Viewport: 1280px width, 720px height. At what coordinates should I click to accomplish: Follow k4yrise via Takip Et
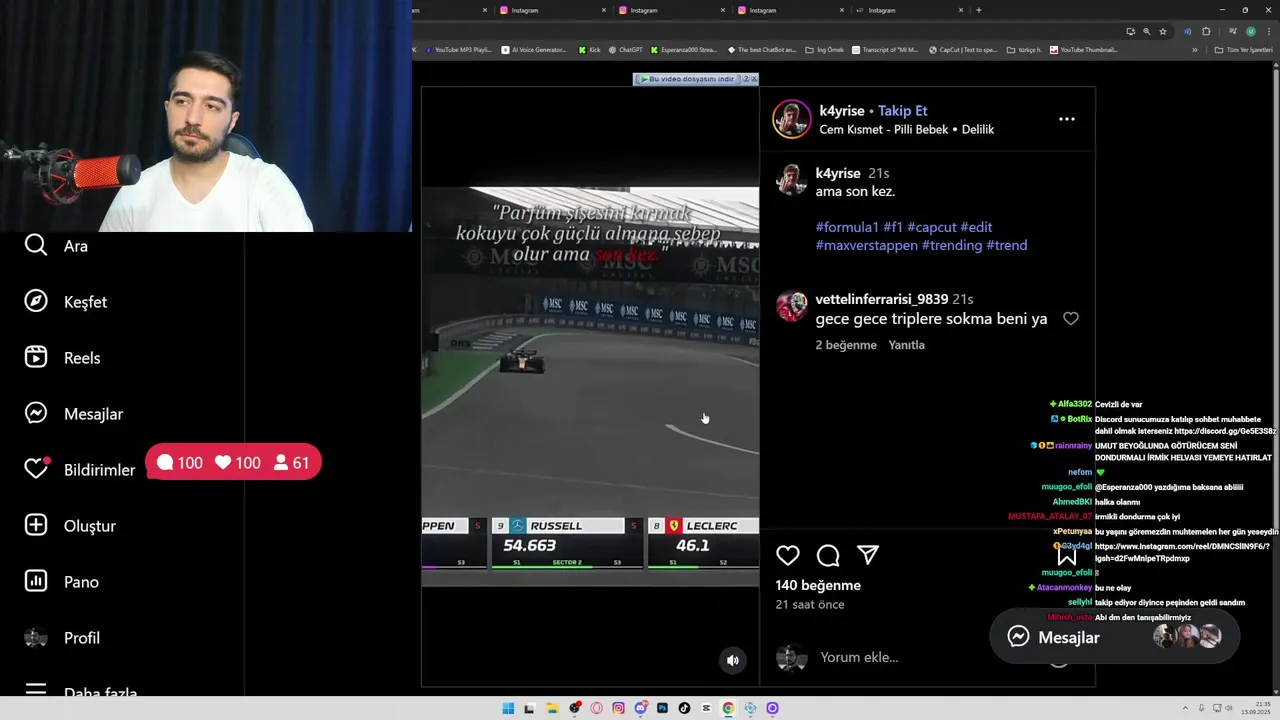click(x=902, y=111)
